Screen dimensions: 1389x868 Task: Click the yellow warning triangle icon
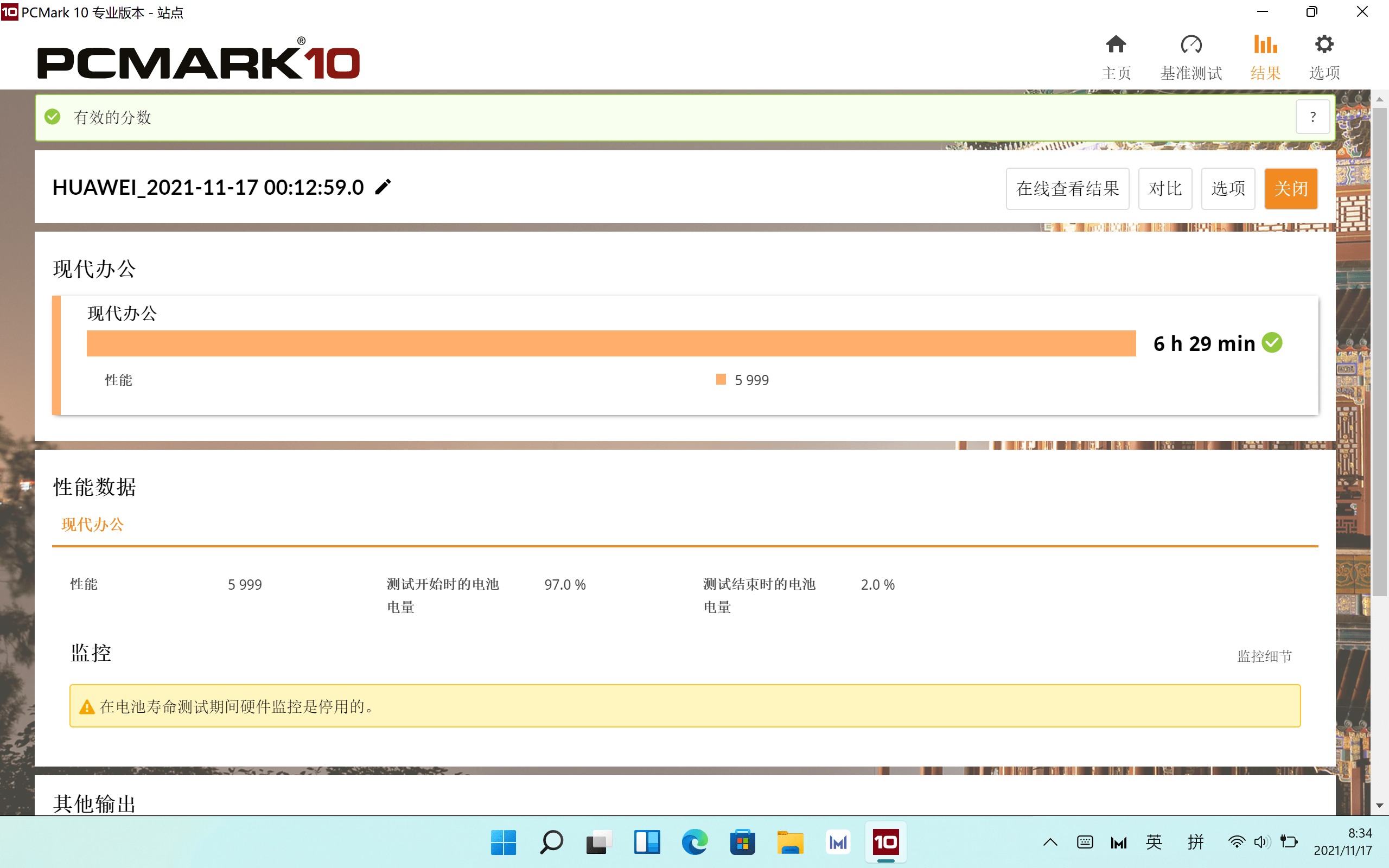[87, 707]
